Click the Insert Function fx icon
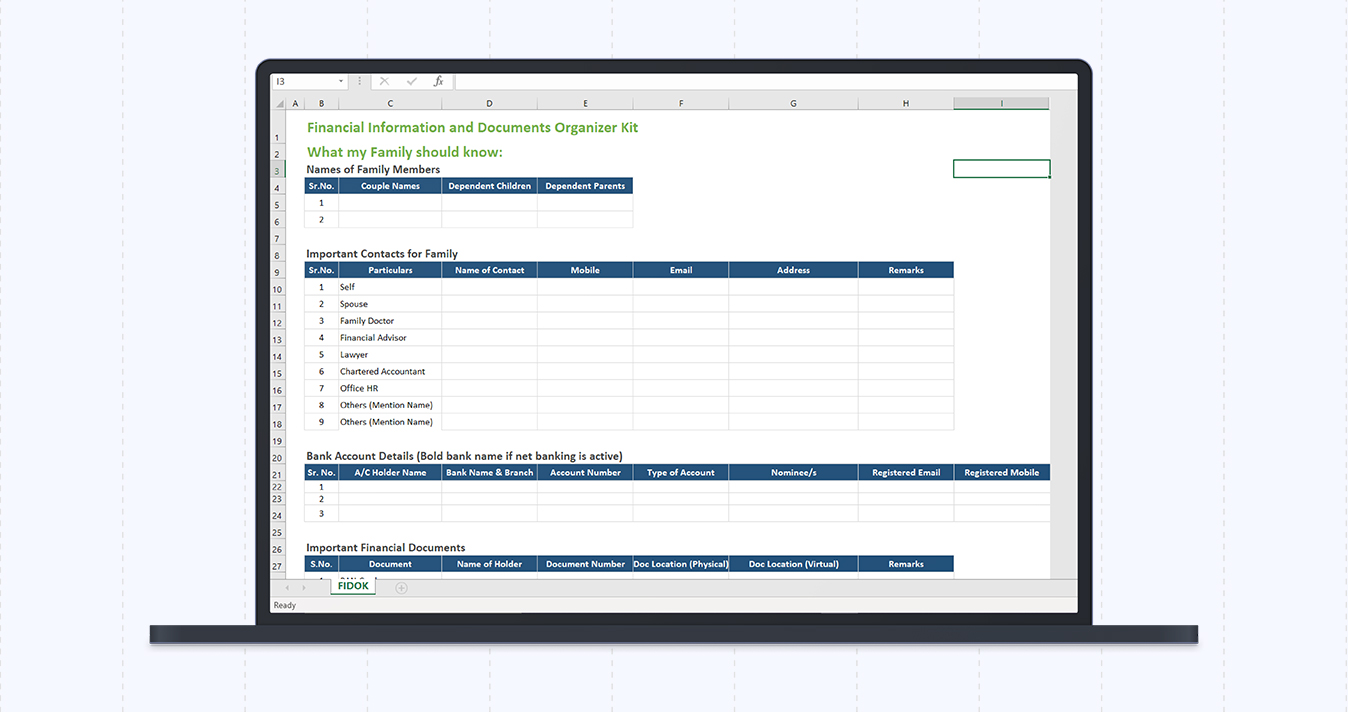 coord(438,81)
